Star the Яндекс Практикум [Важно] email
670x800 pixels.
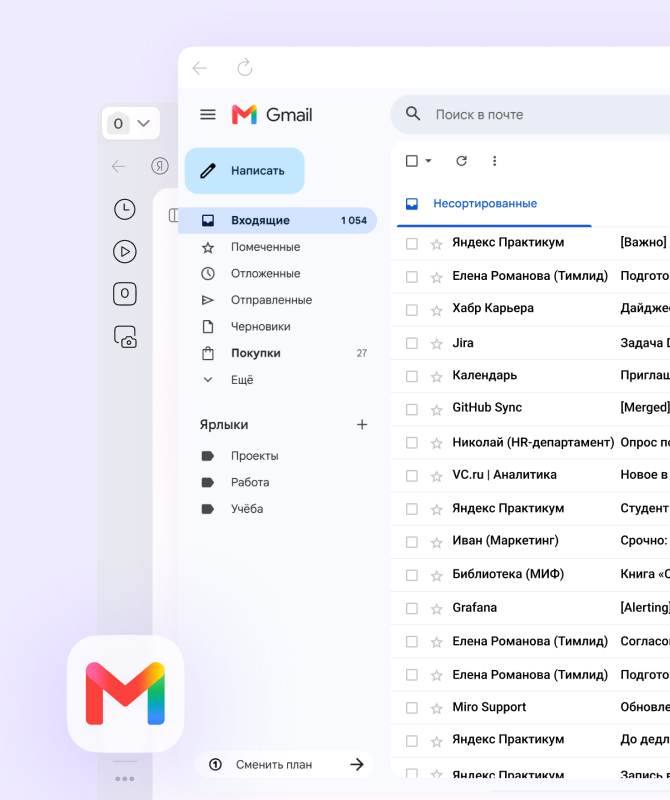click(x=436, y=244)
